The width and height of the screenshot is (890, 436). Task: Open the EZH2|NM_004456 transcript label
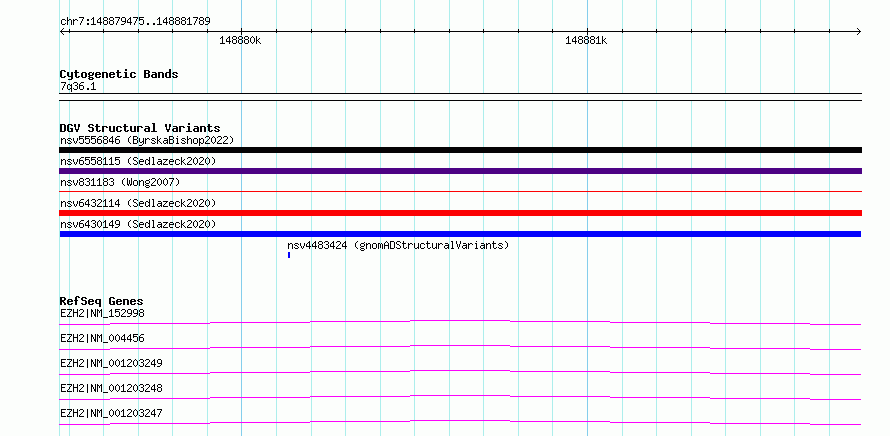(102, 338)
